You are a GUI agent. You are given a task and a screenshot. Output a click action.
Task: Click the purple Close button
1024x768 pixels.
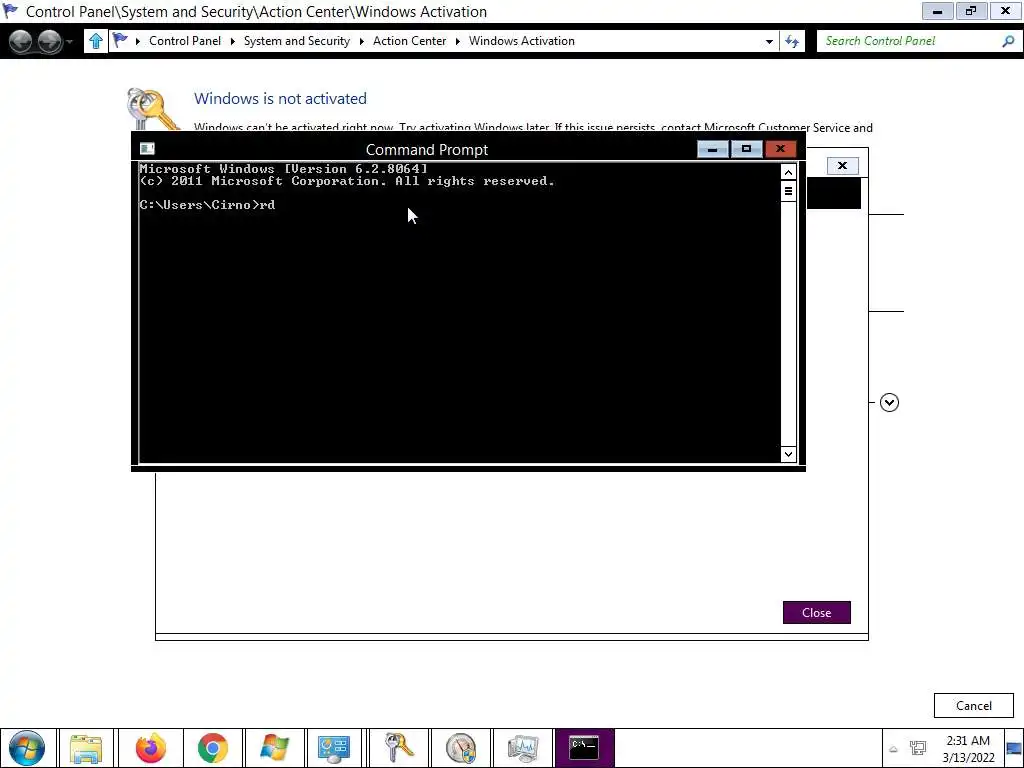pos(816,613)
